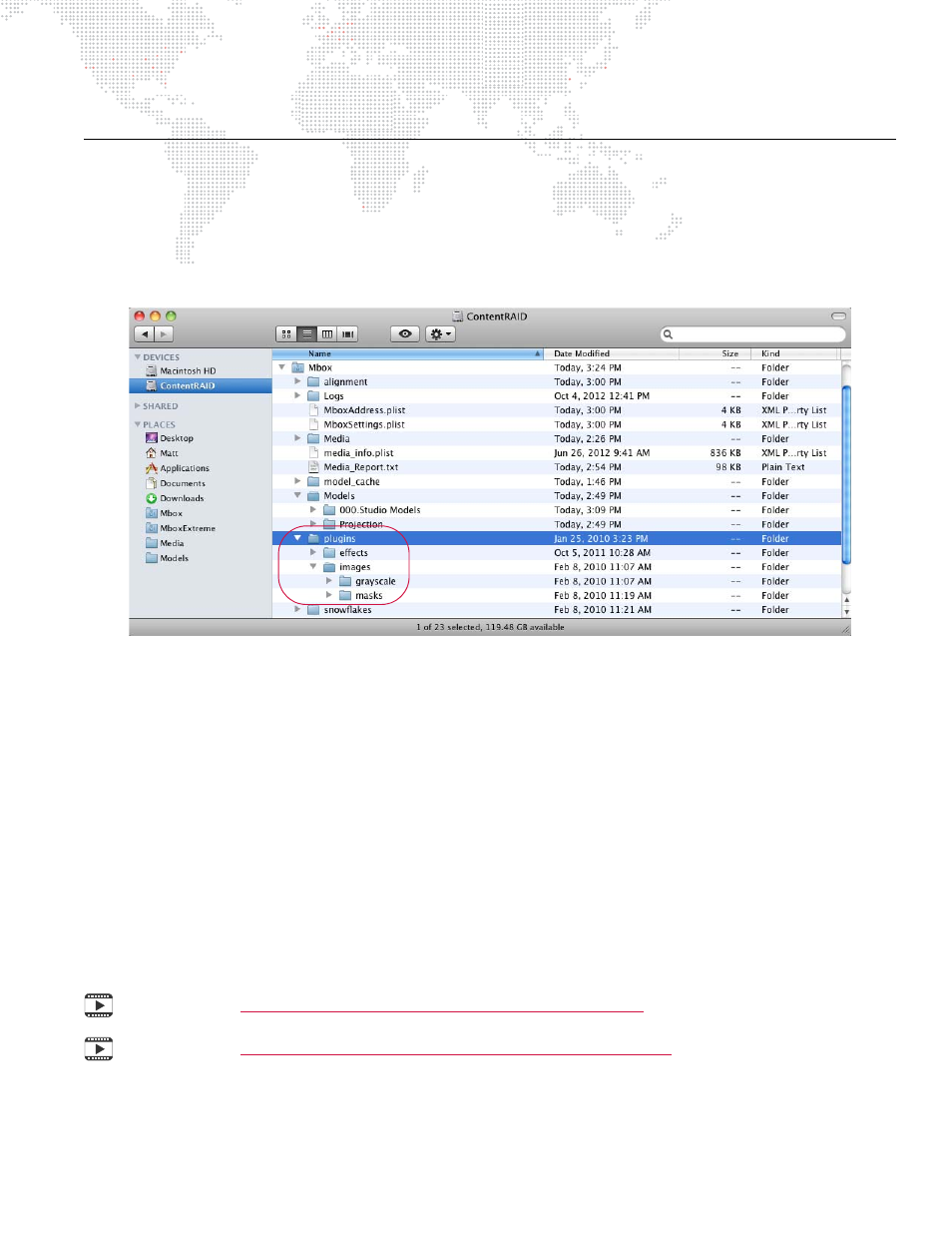Switch Finder to icon view
The width and height of the screenshot is (952, 1233).
(x=286, y=334)
